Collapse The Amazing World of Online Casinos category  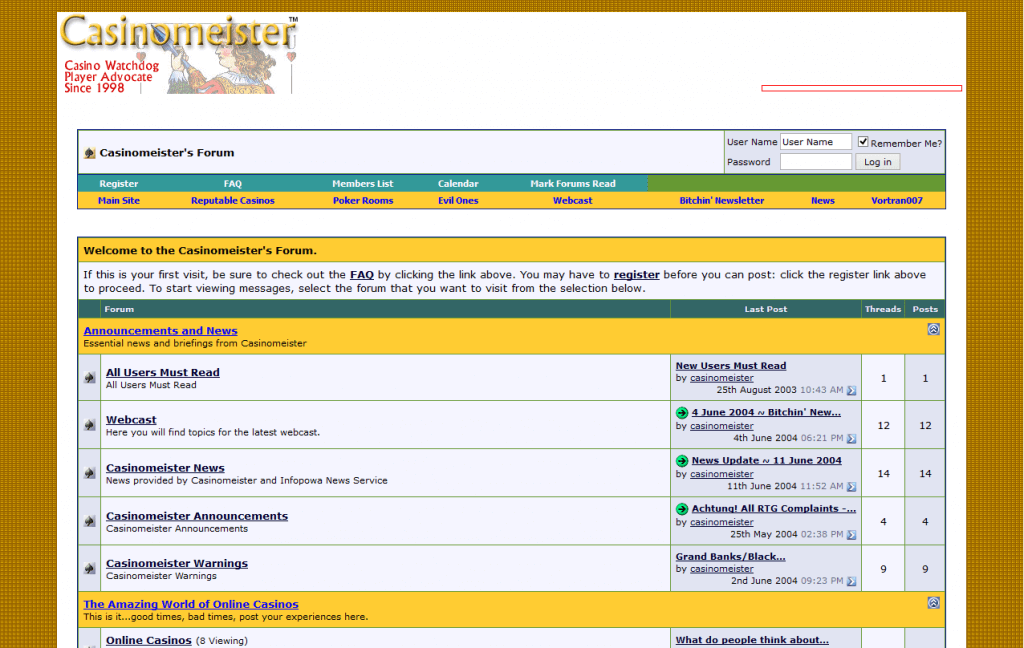pyautogui.click(x=933, y=603)
